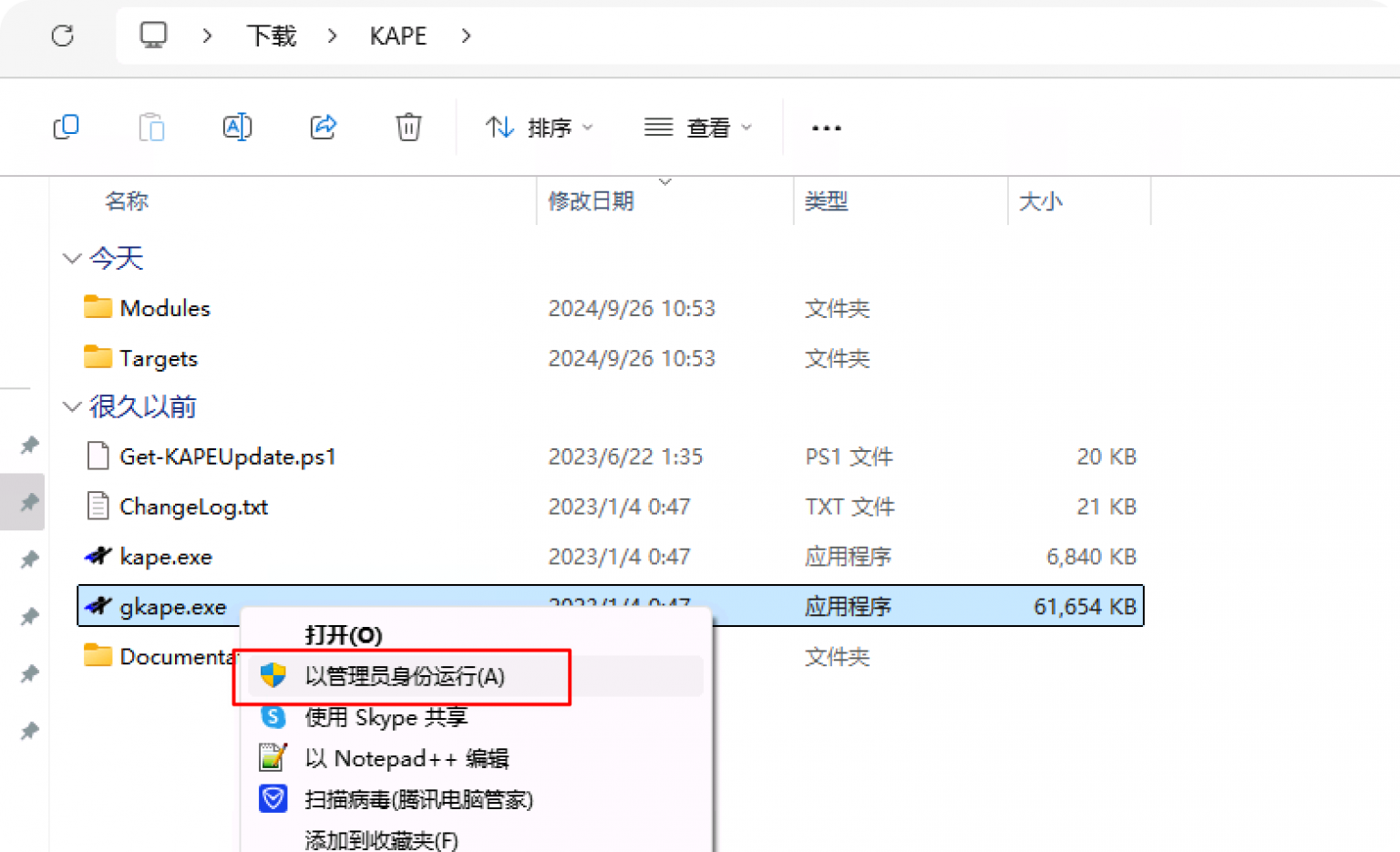This screenshot has width=1400, height=852.
Task: Click the 腾讯电脑管家 shield icon
Action: (272, 799)
